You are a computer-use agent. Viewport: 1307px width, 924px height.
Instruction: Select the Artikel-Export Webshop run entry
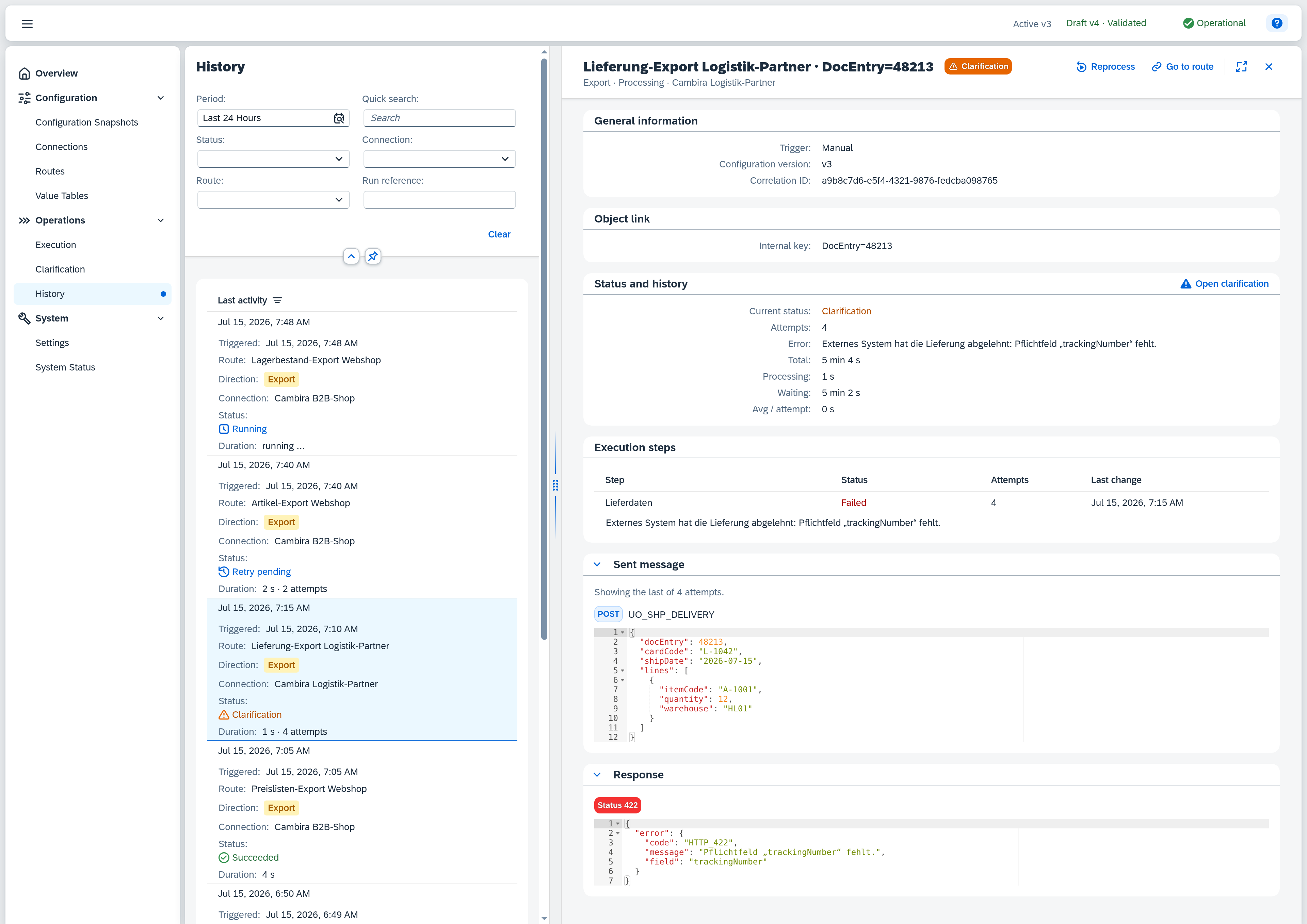tap(362, 526)
